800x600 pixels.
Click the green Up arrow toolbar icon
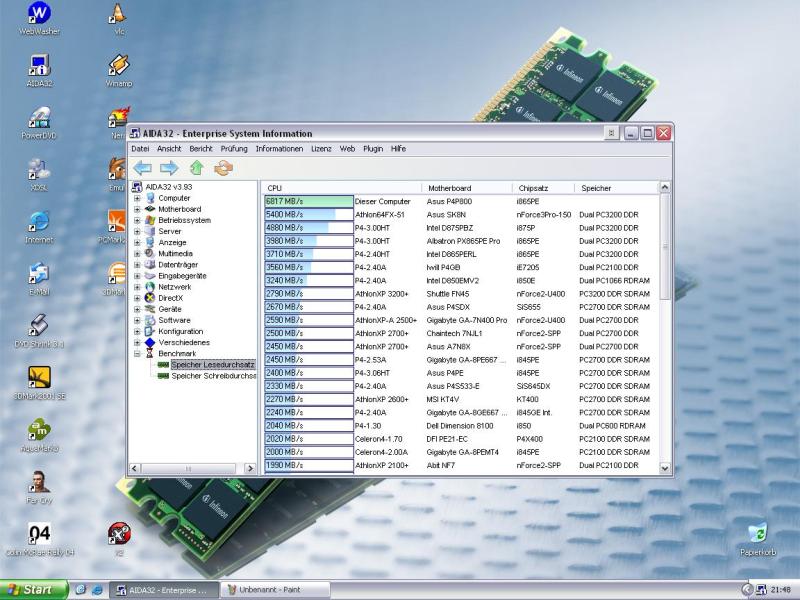[x=196, y=168]
